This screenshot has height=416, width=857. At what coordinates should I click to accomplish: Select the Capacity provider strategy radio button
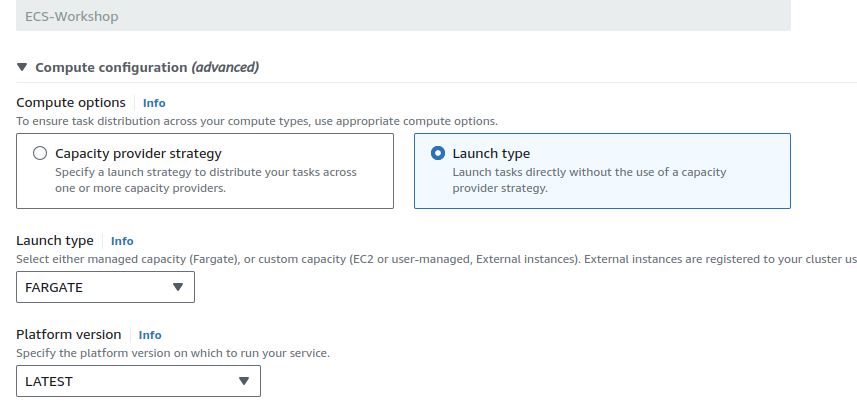tap(40, 154)
